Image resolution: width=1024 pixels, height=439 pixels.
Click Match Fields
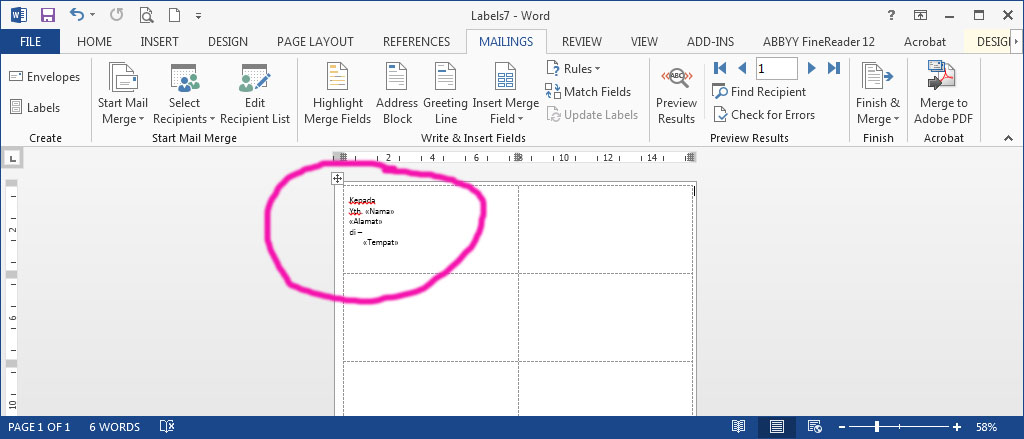click(588, 91)
